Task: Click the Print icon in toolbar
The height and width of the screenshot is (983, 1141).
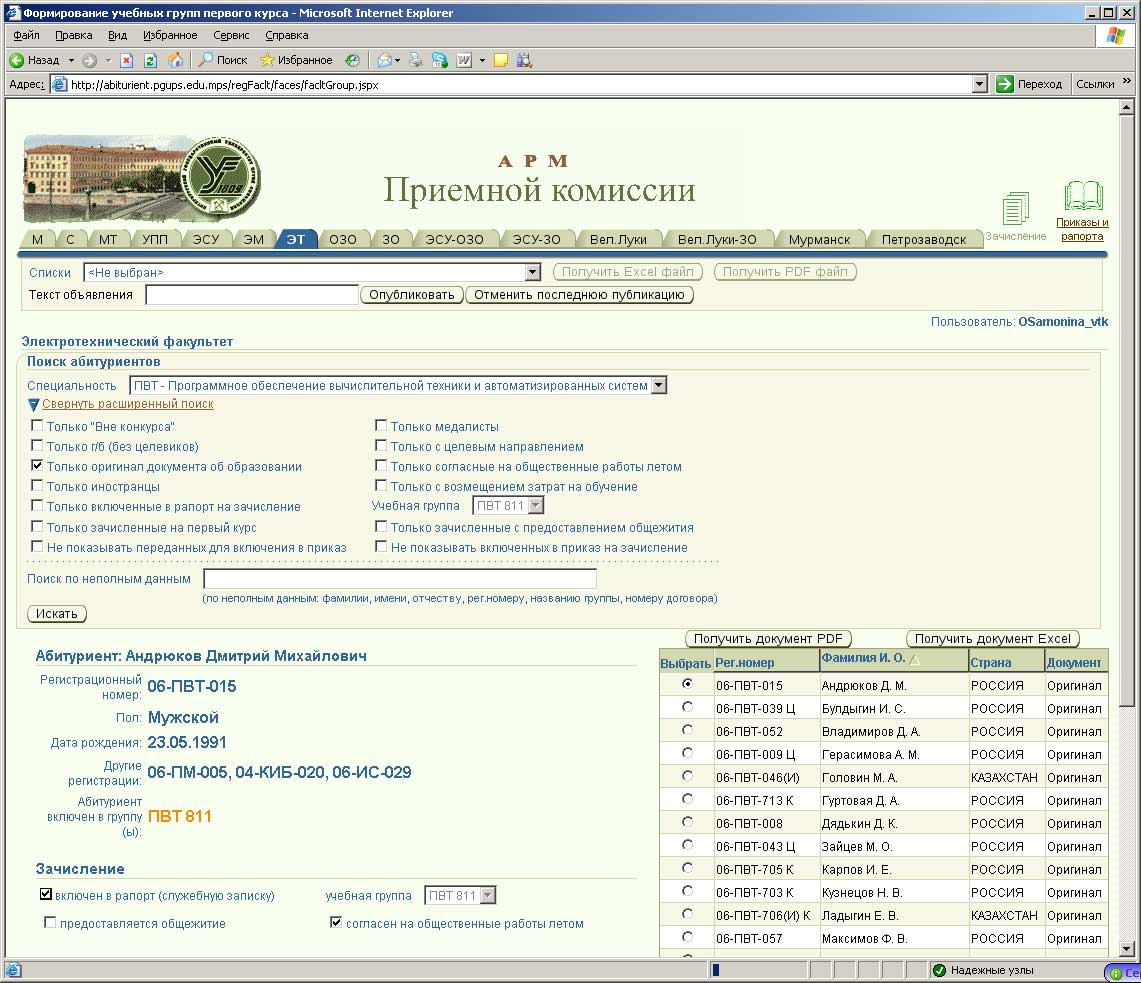Action: click(x=416, y=60)
